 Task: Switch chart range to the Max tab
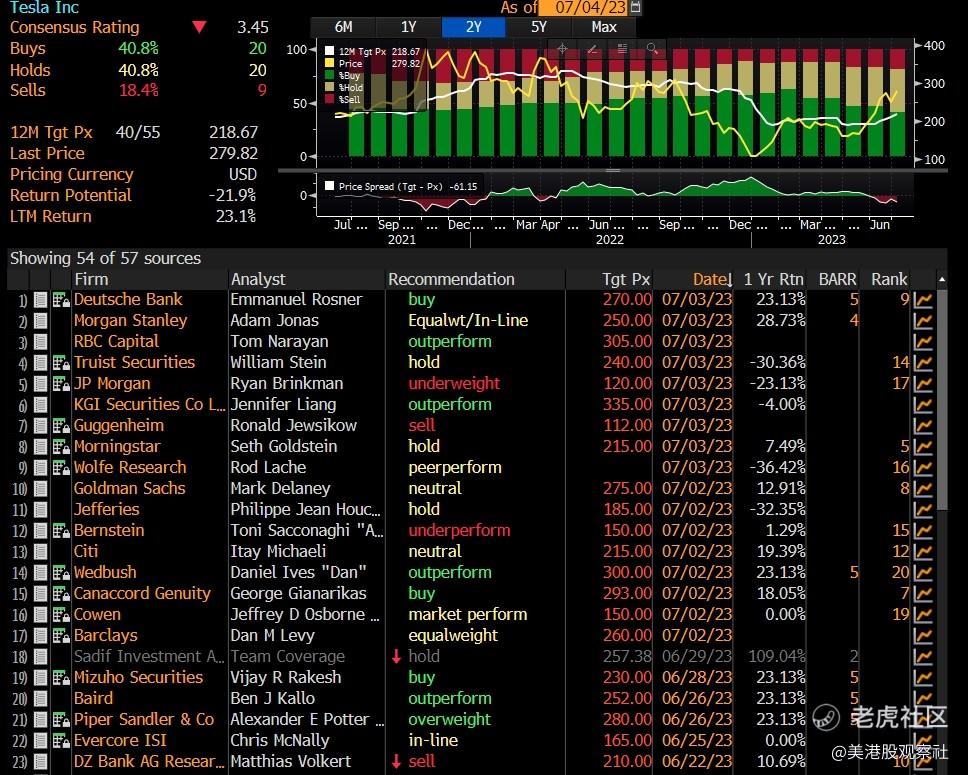[x=604, y=27]
